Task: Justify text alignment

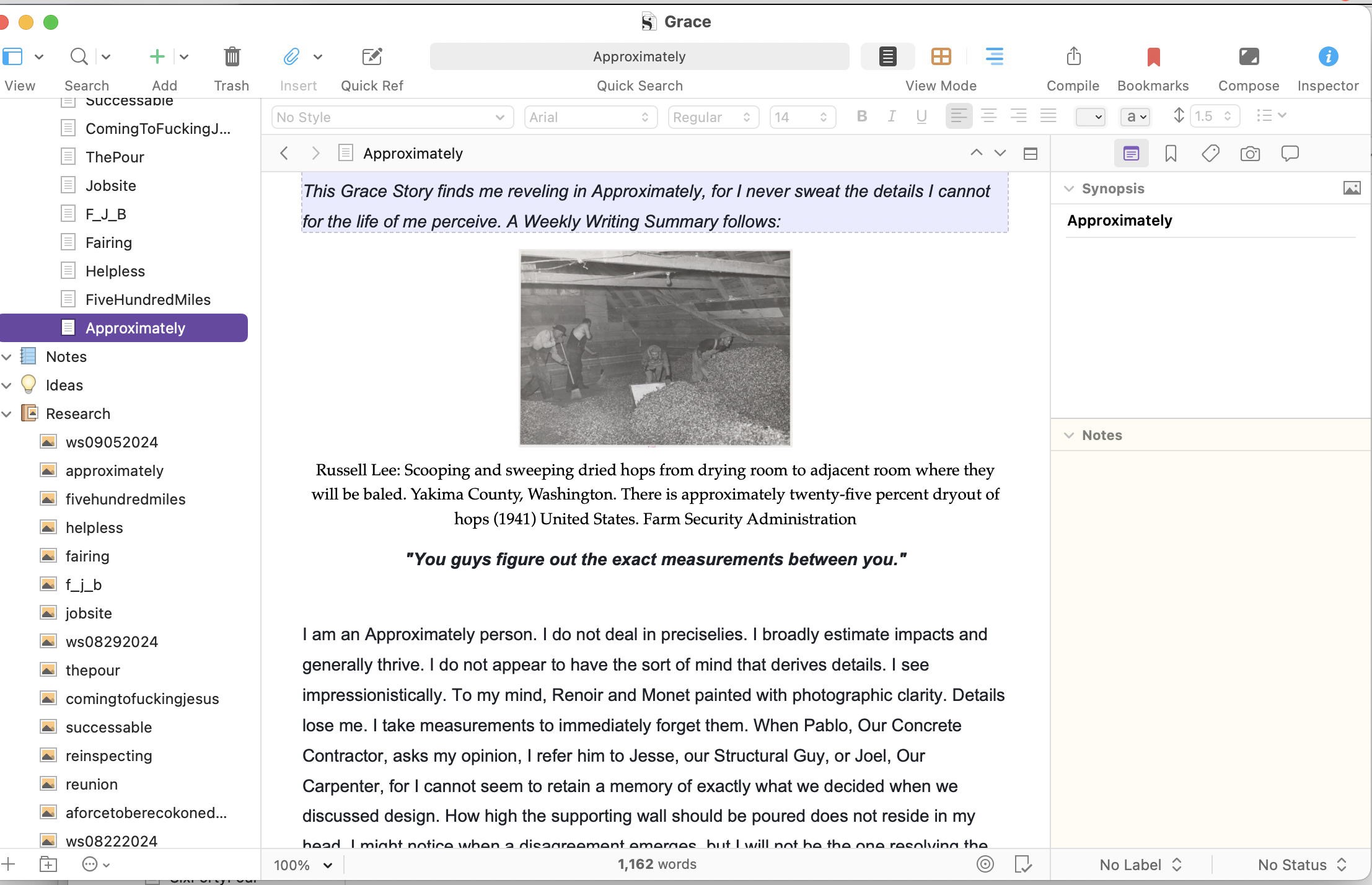Action: click(x=1048, y=116)
